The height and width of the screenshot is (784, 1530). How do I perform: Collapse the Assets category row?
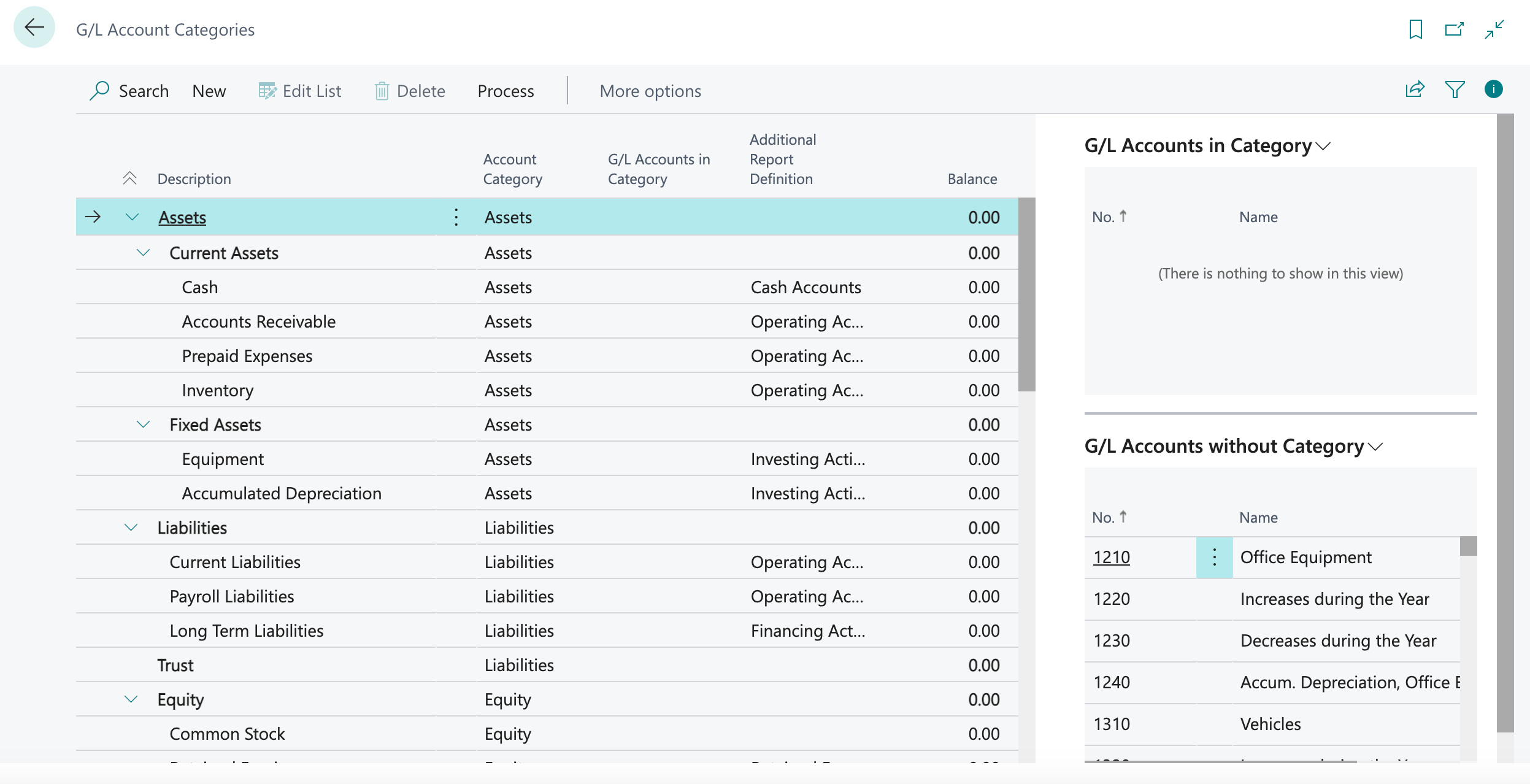[132, 217]
